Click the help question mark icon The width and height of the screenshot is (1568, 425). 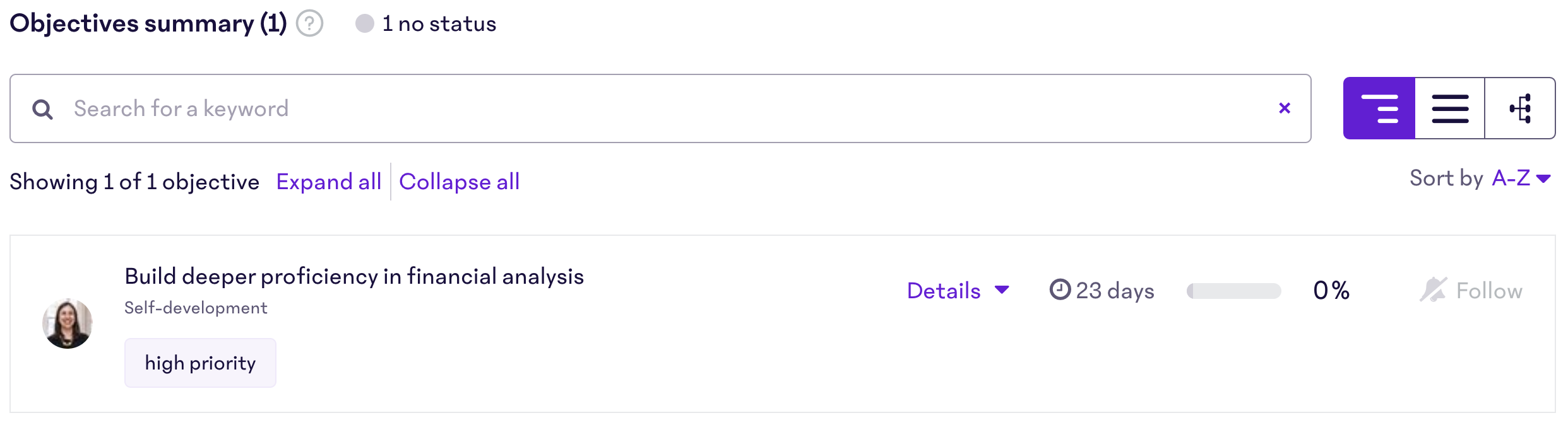click(310, 24)
